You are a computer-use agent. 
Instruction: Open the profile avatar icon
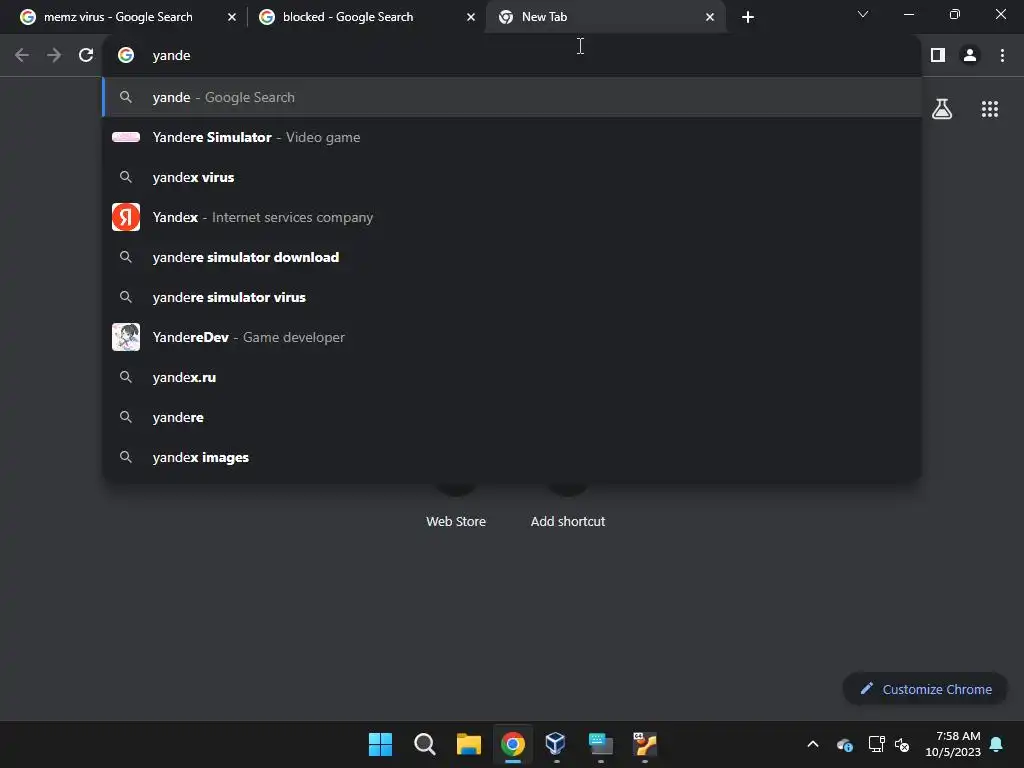pos(970,56)
